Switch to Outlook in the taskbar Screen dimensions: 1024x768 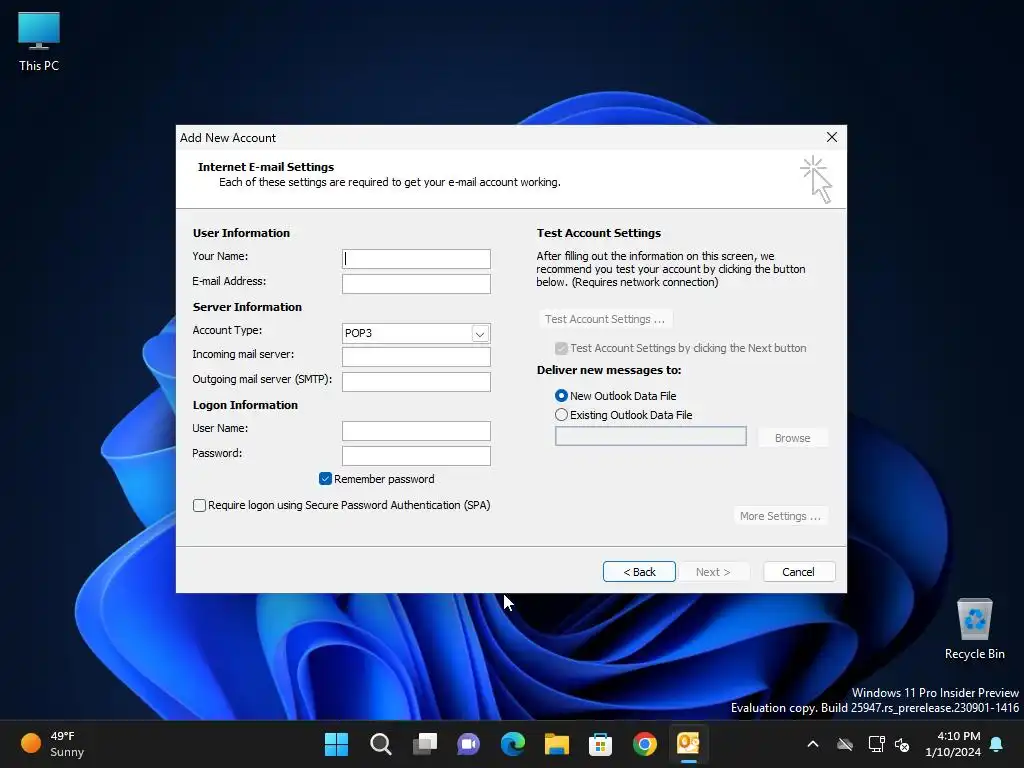click(688, 744)
